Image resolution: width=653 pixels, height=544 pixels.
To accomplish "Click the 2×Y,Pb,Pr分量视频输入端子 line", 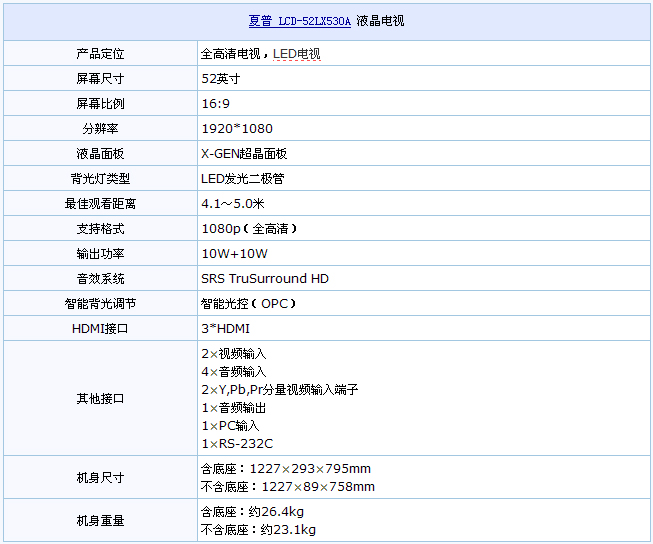I will [x=279, y=389].
